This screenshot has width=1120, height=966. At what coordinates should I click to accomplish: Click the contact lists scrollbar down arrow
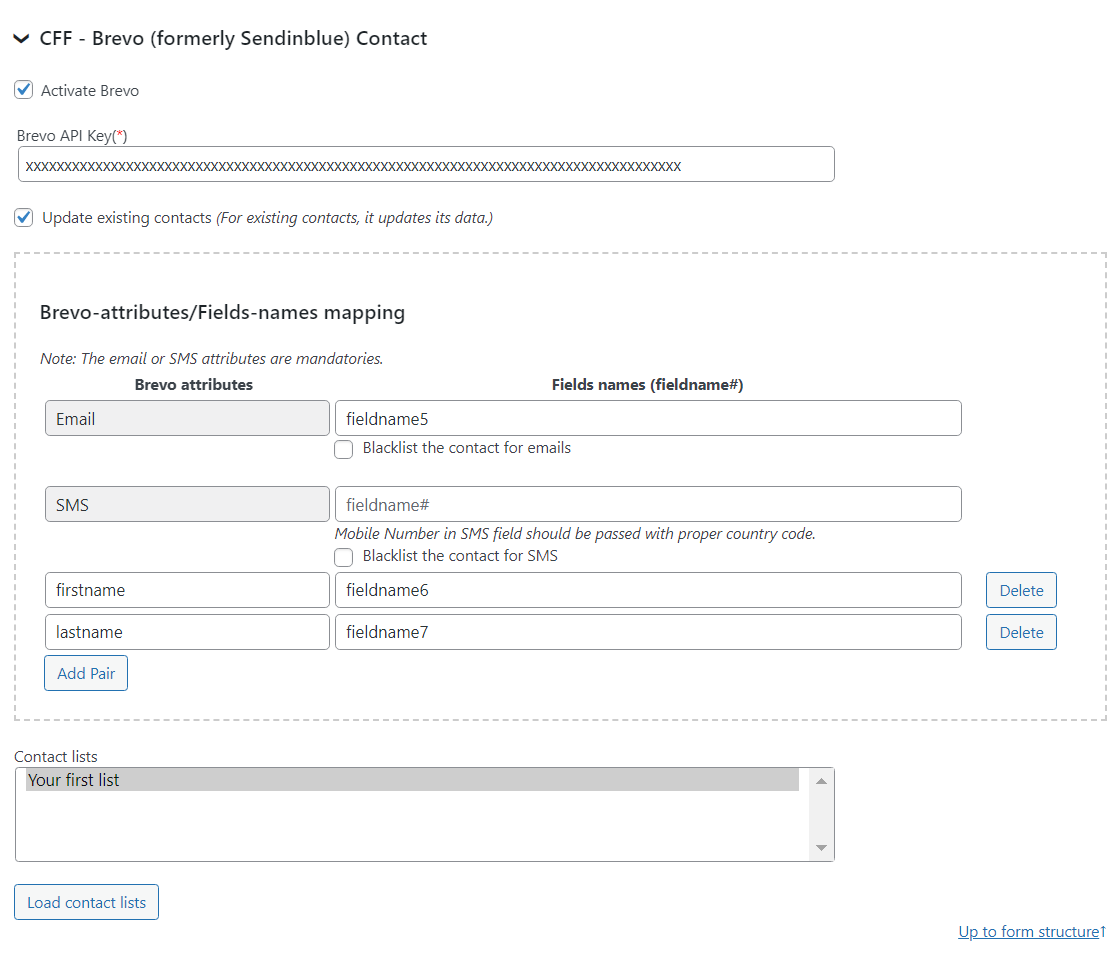821,847
